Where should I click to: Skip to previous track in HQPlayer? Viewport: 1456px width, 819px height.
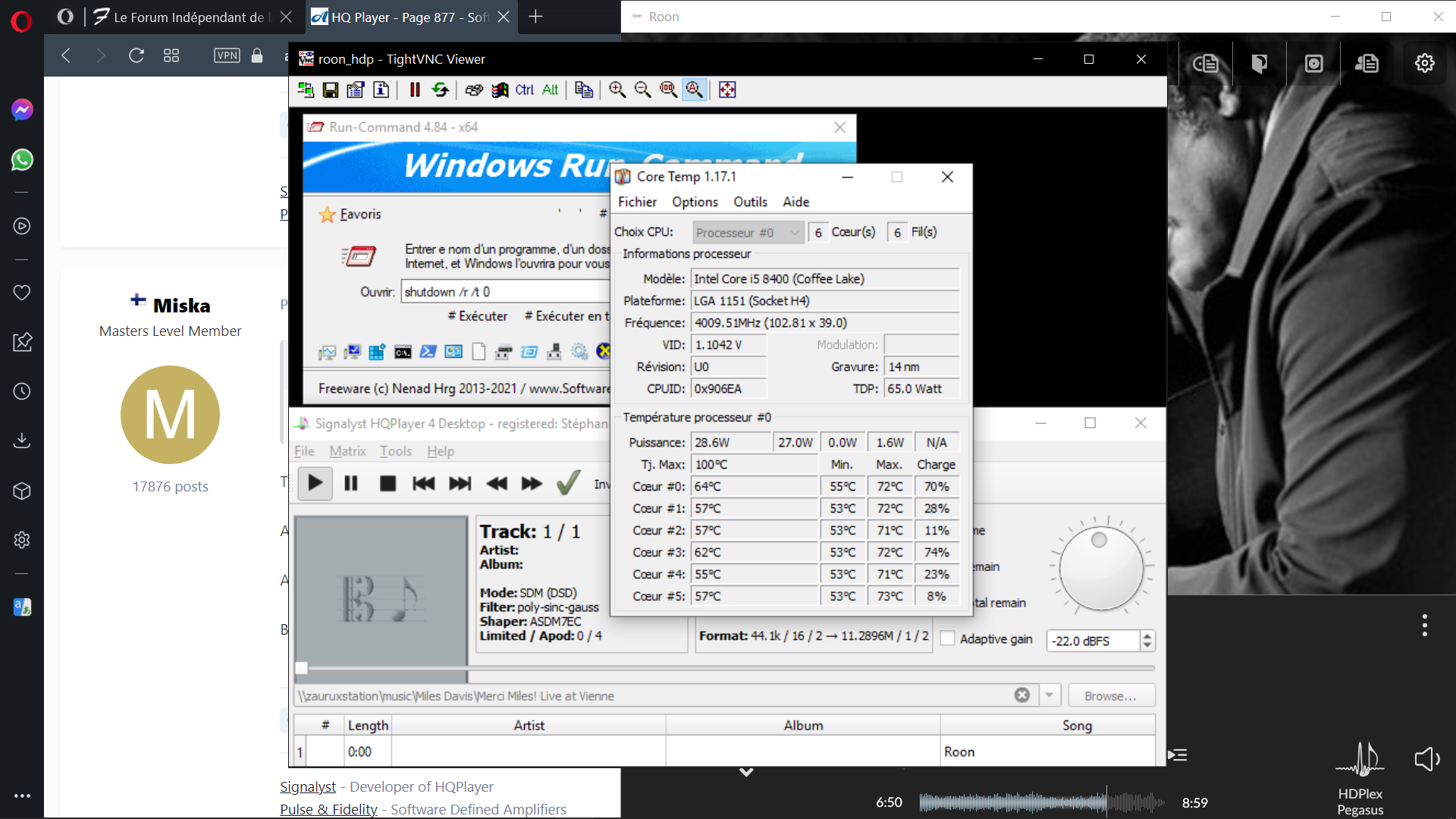424,483
